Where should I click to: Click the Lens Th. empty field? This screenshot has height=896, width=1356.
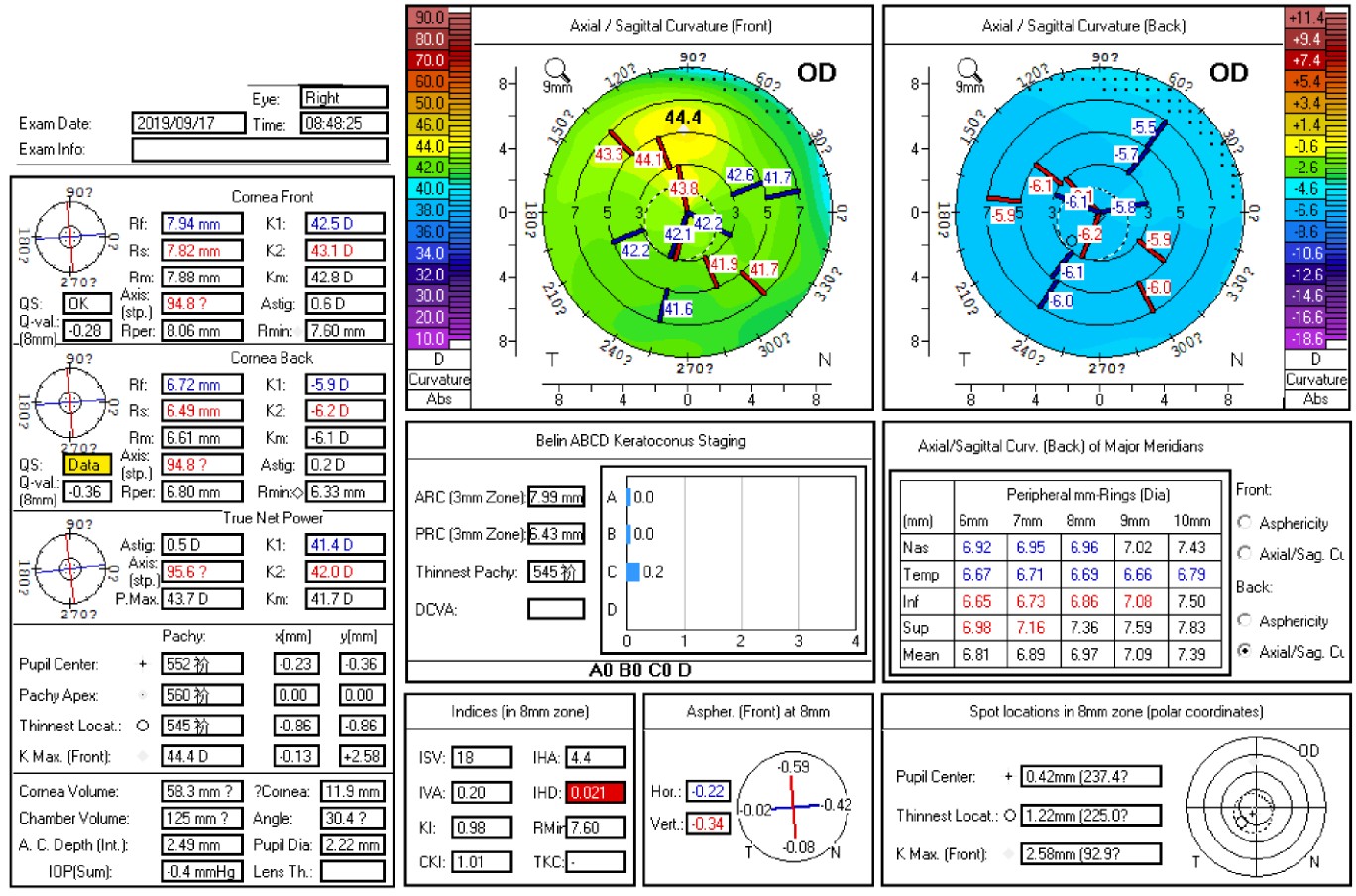353,872
